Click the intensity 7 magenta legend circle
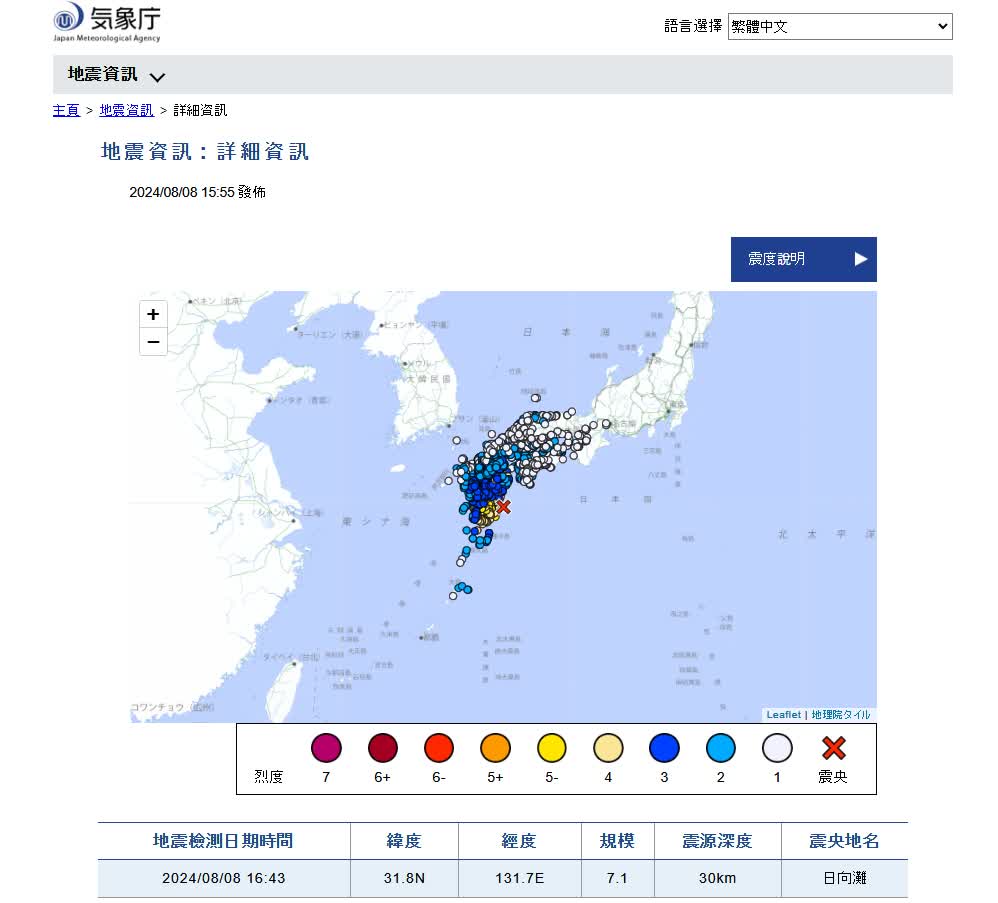 326,748
